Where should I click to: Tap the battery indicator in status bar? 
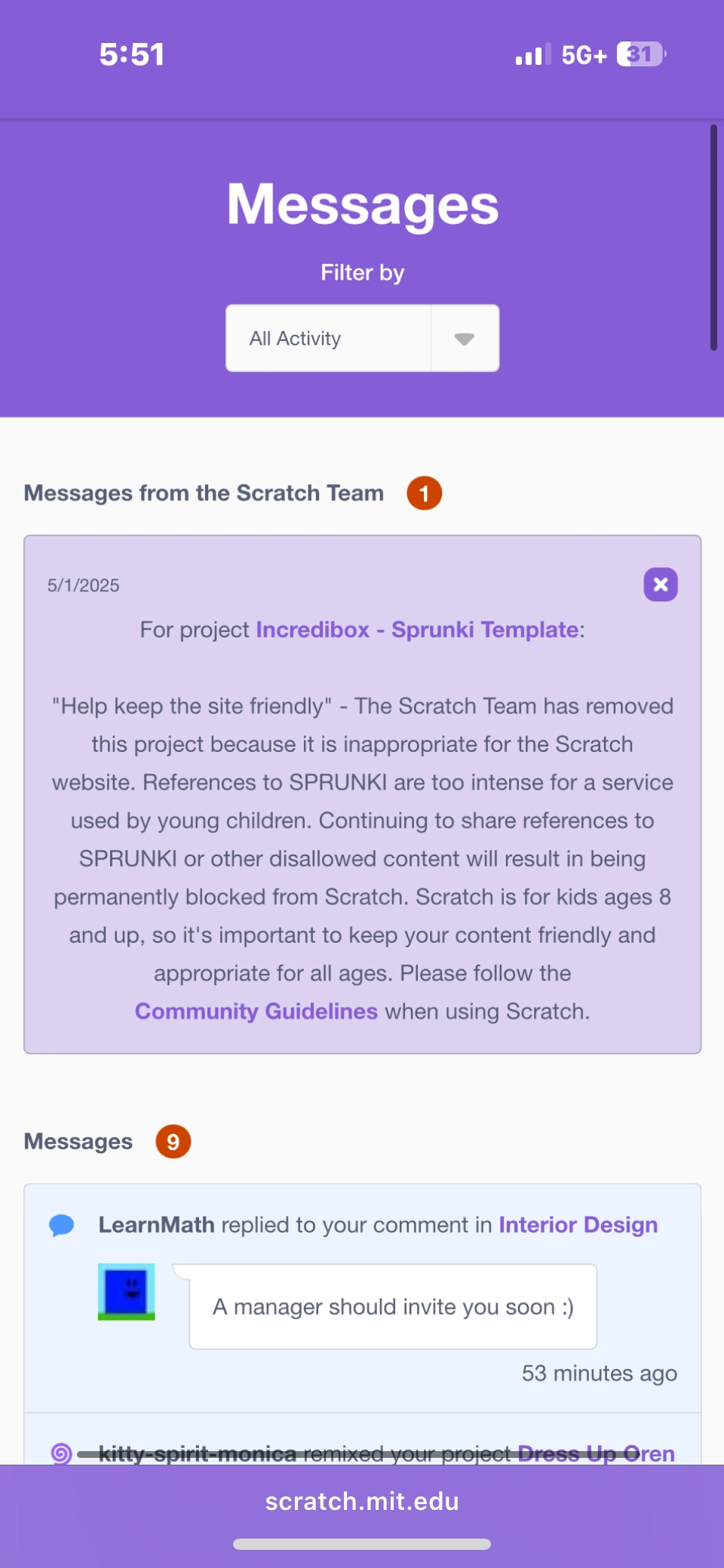click(641, 55)
